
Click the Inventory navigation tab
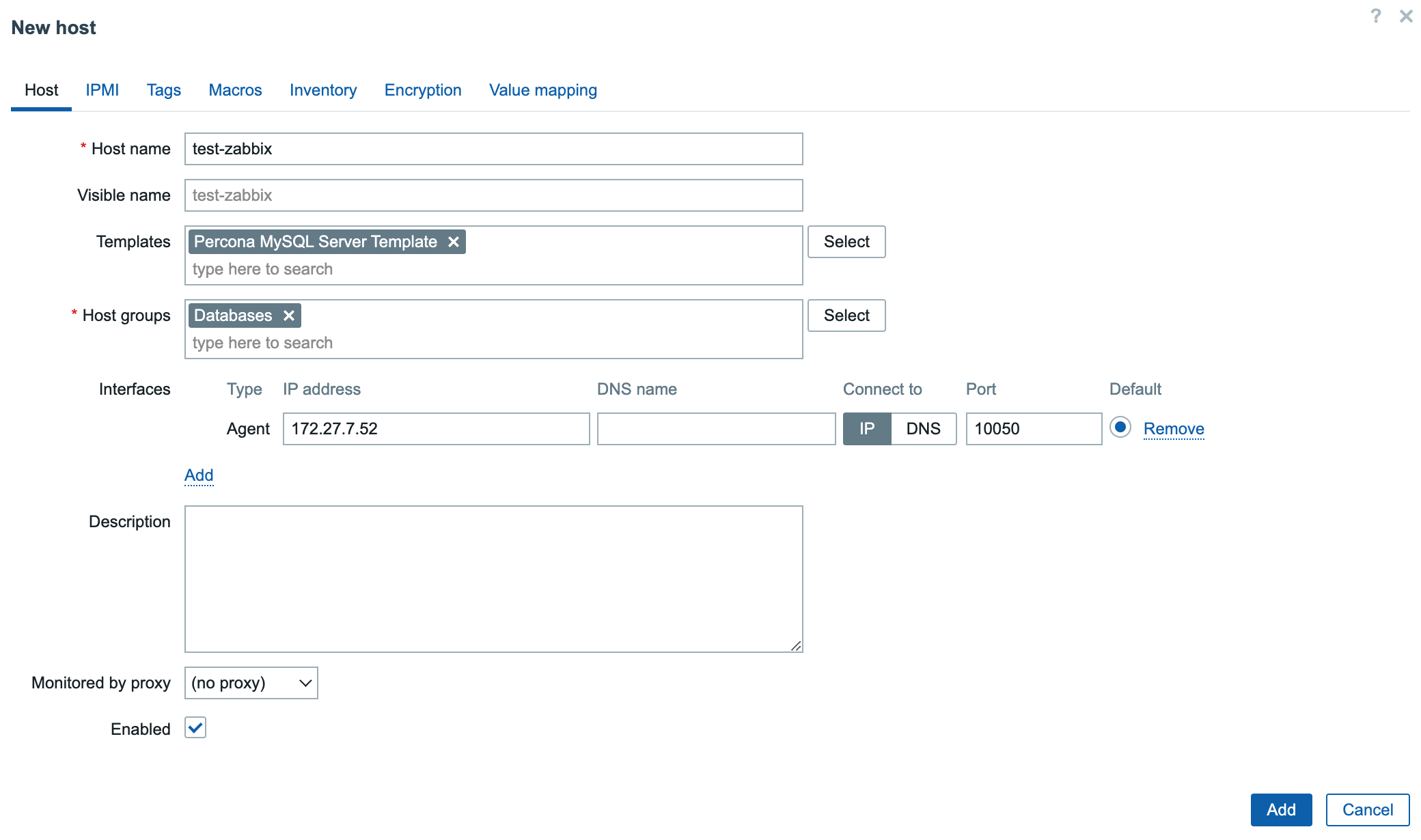pyautogui.click(x=323, y=90)
